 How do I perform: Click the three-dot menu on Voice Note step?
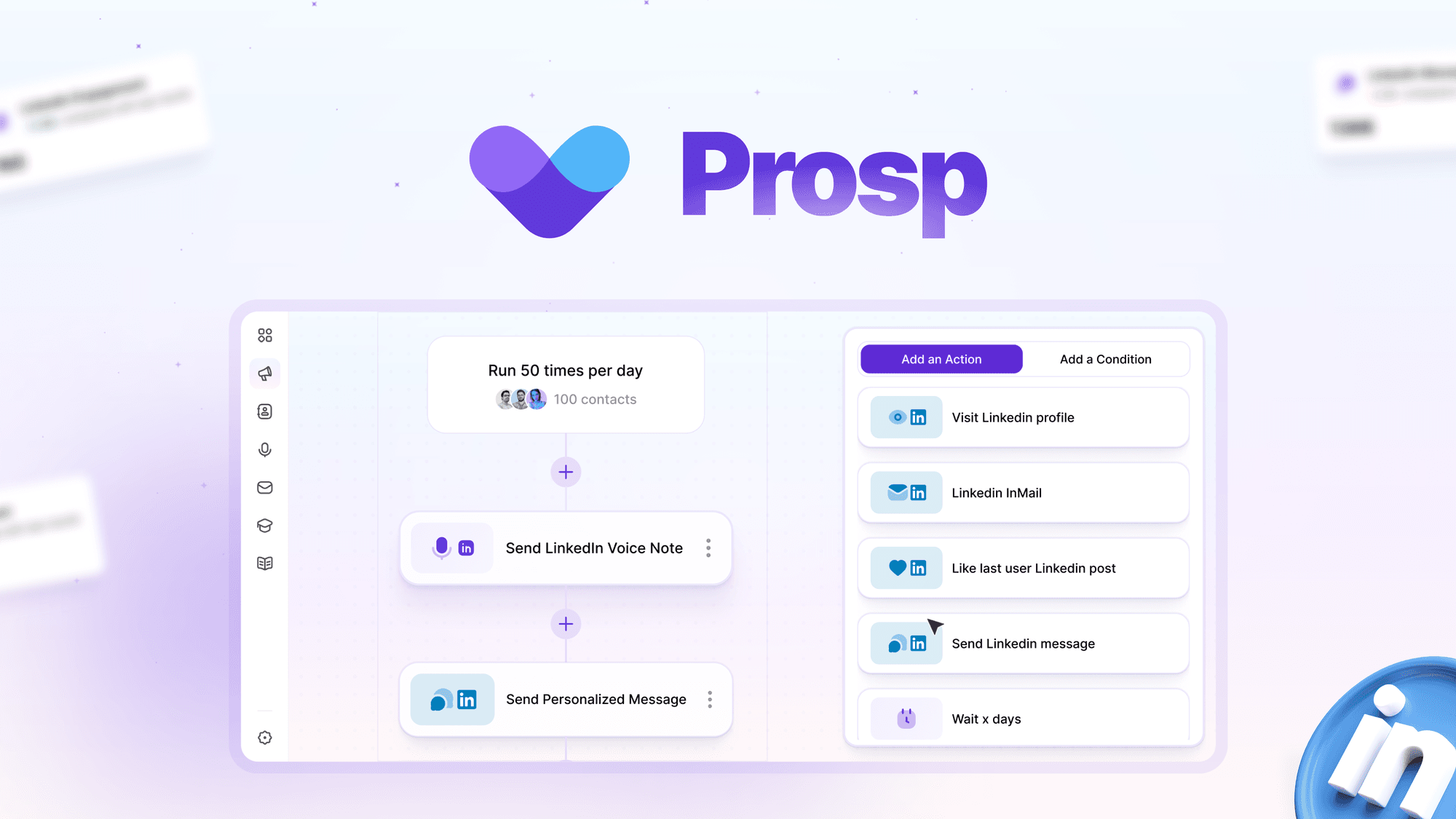point(709,548)
